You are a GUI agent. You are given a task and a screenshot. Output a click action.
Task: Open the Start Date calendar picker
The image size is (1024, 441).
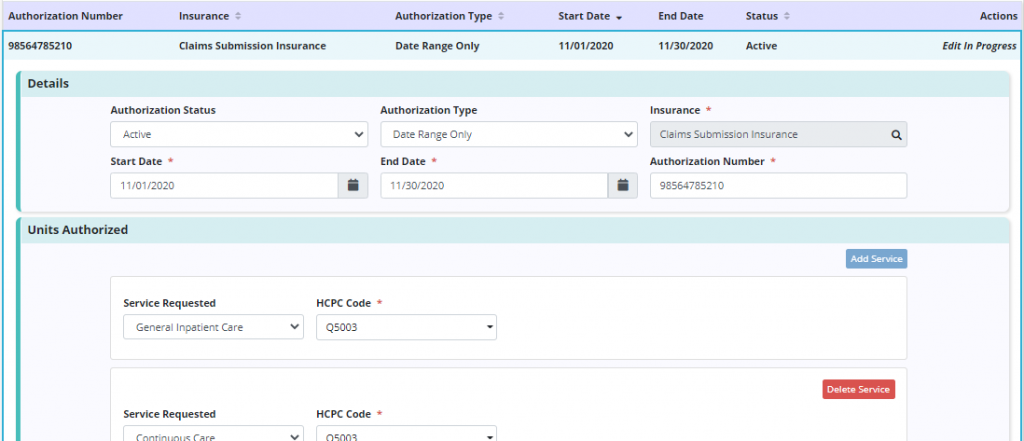353,185
